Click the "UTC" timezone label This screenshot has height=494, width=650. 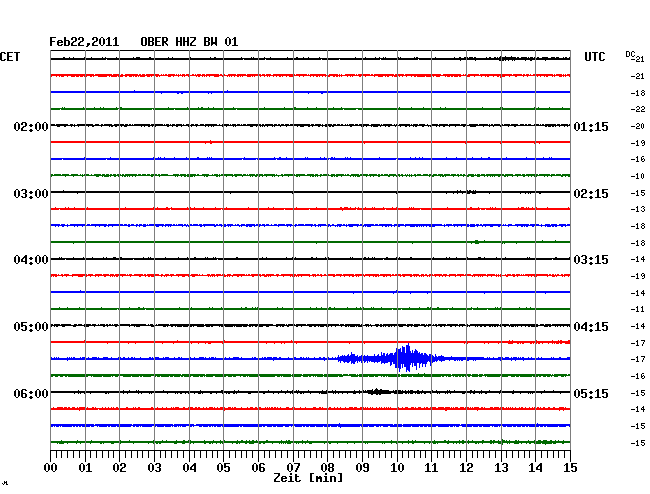(x=594, y=57)
